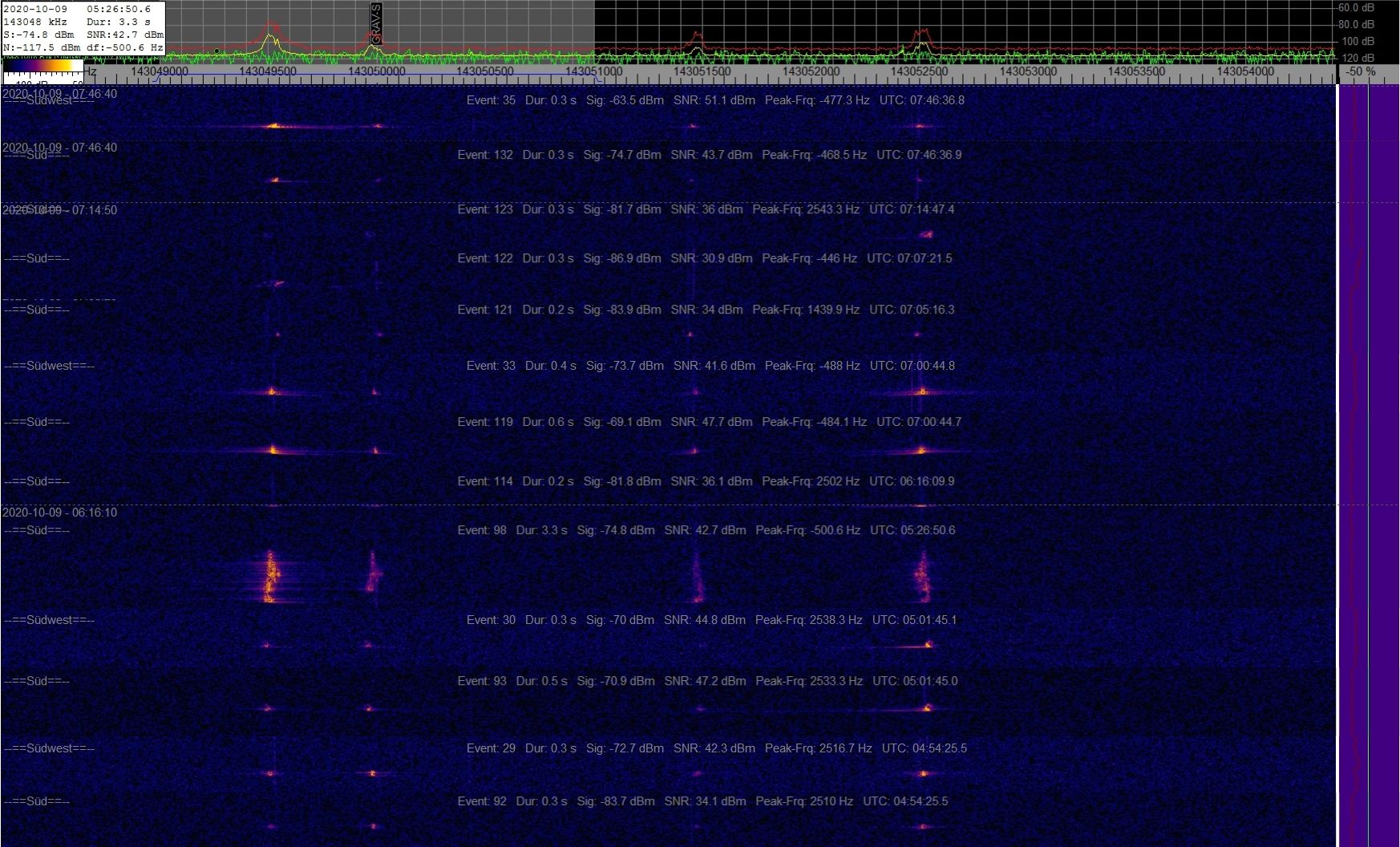
Task: Click Event 92 info line
Action: pyautogui.click(x=702, y=801)
